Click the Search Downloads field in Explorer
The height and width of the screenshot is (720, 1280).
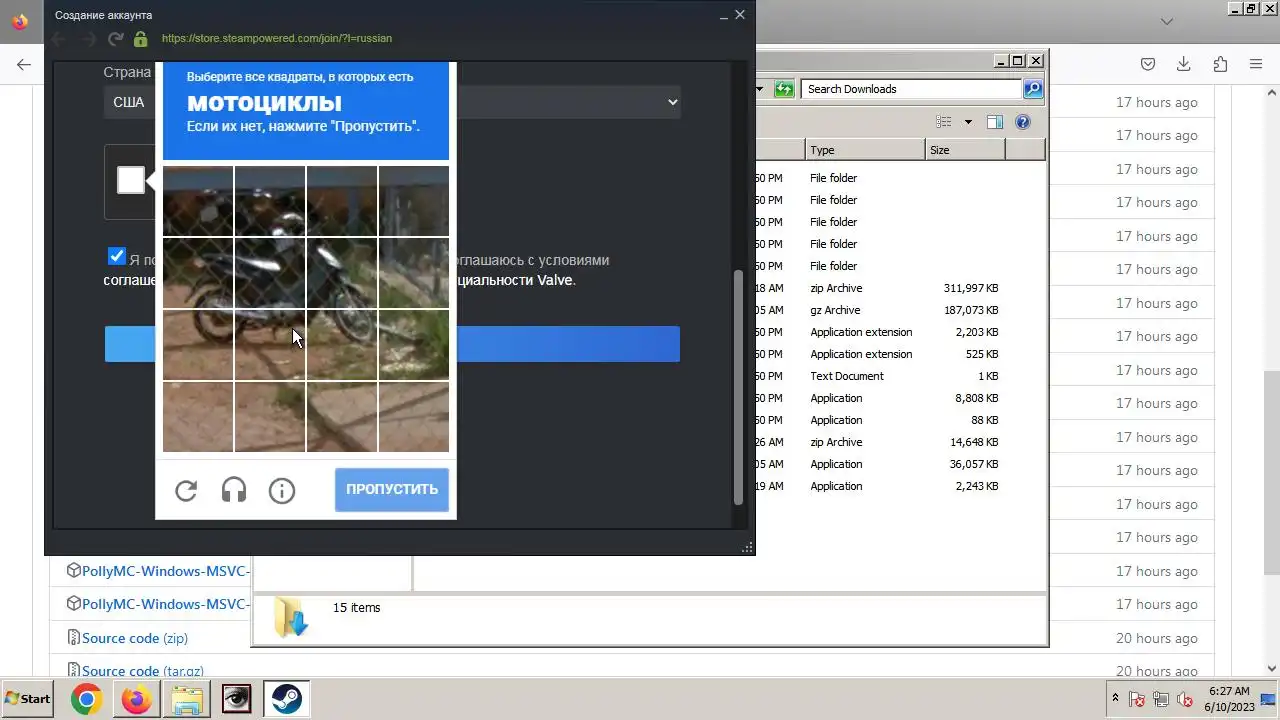[x=911, y=89]
